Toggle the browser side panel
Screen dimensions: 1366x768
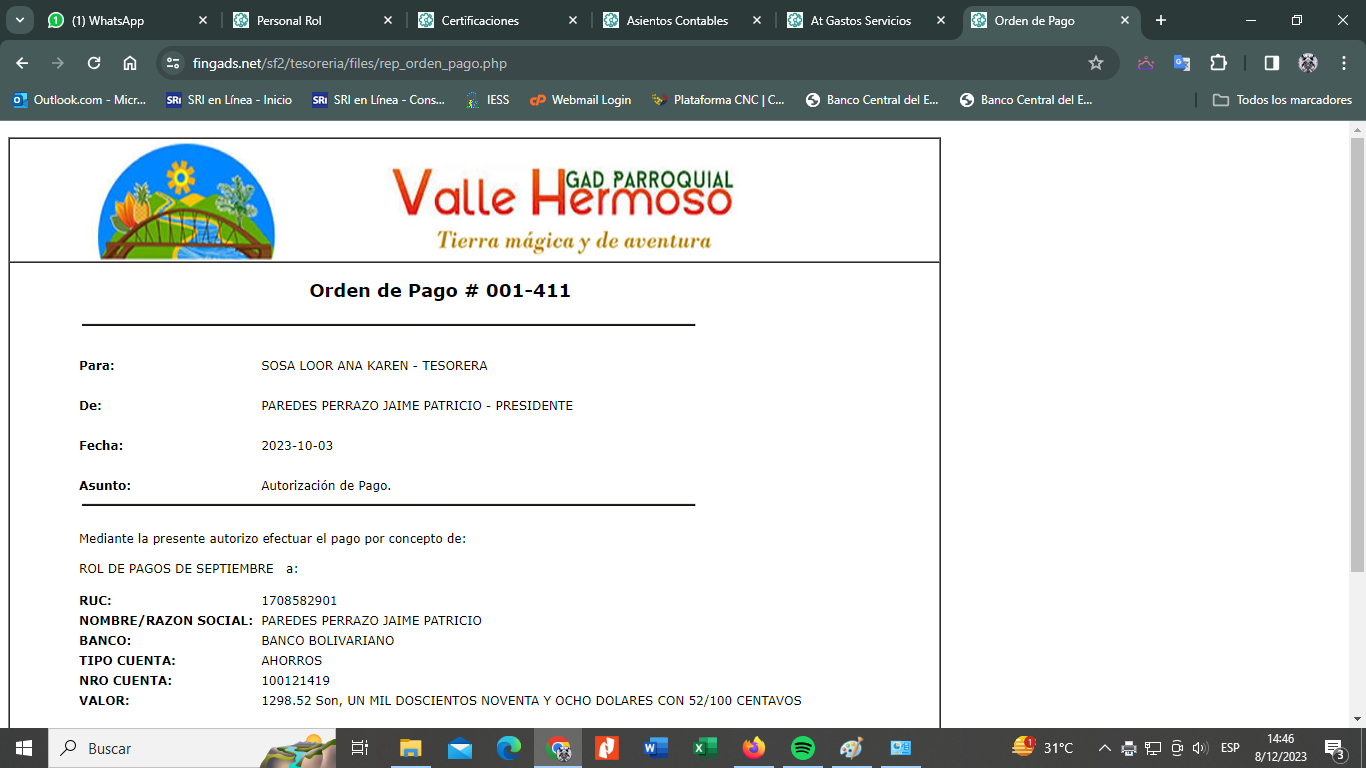[x=1271, y=63]
